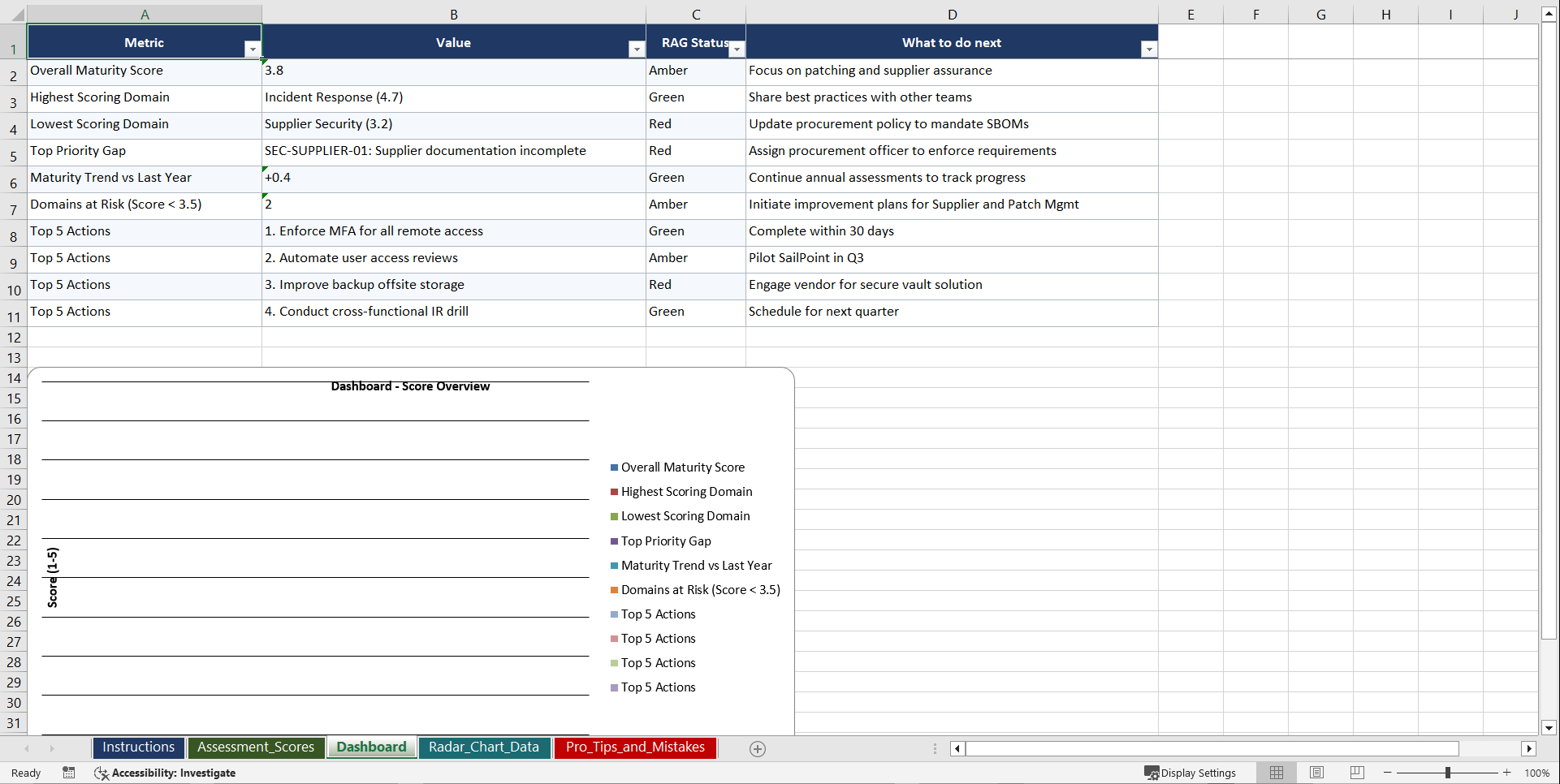Open the RAG Status filter dropdown
The width and height of the screenshot is (1560, 784).
pos(737,49)
